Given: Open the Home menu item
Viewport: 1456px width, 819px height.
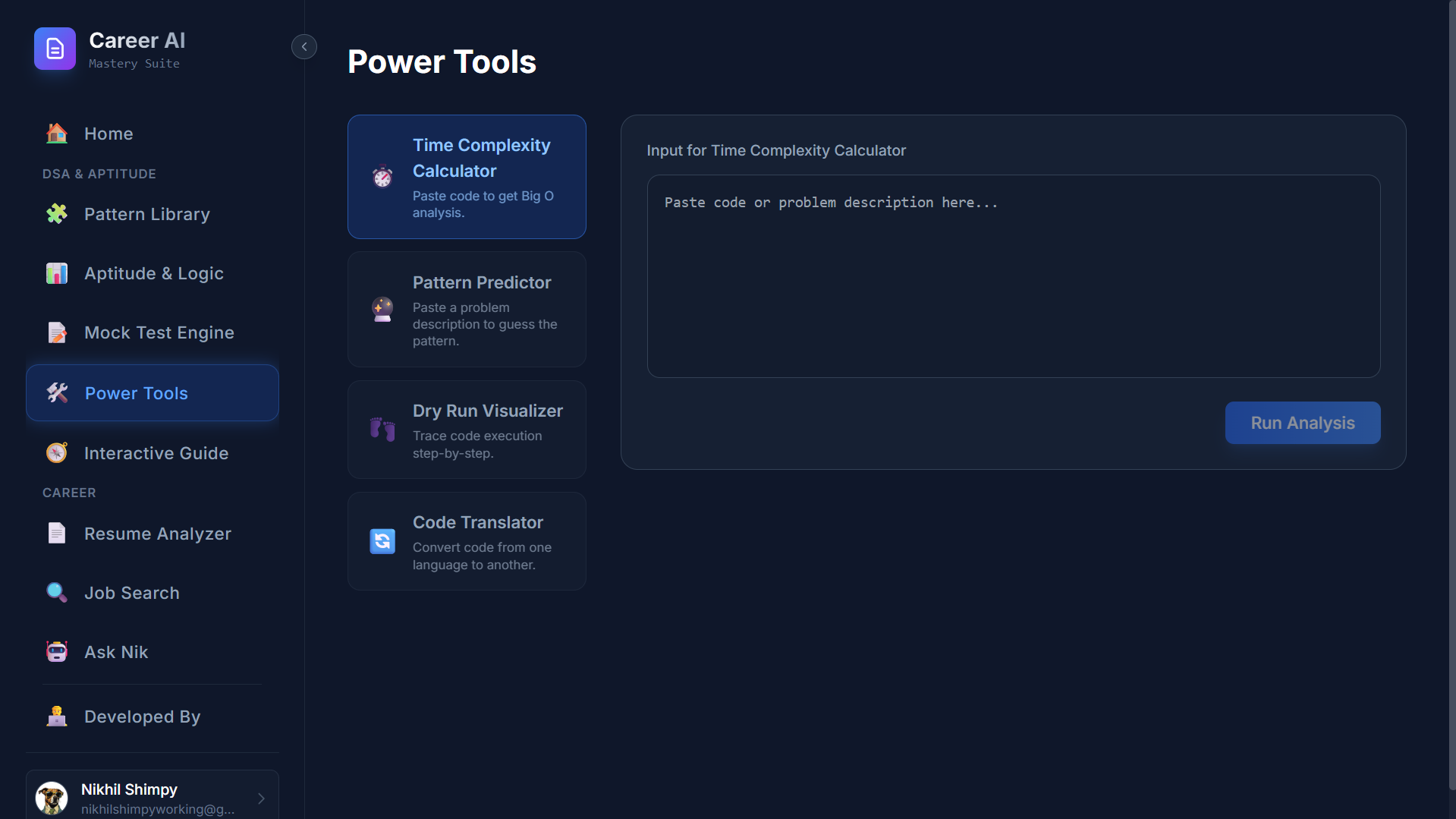Looking at the screenshot, I should coord(153,134).
